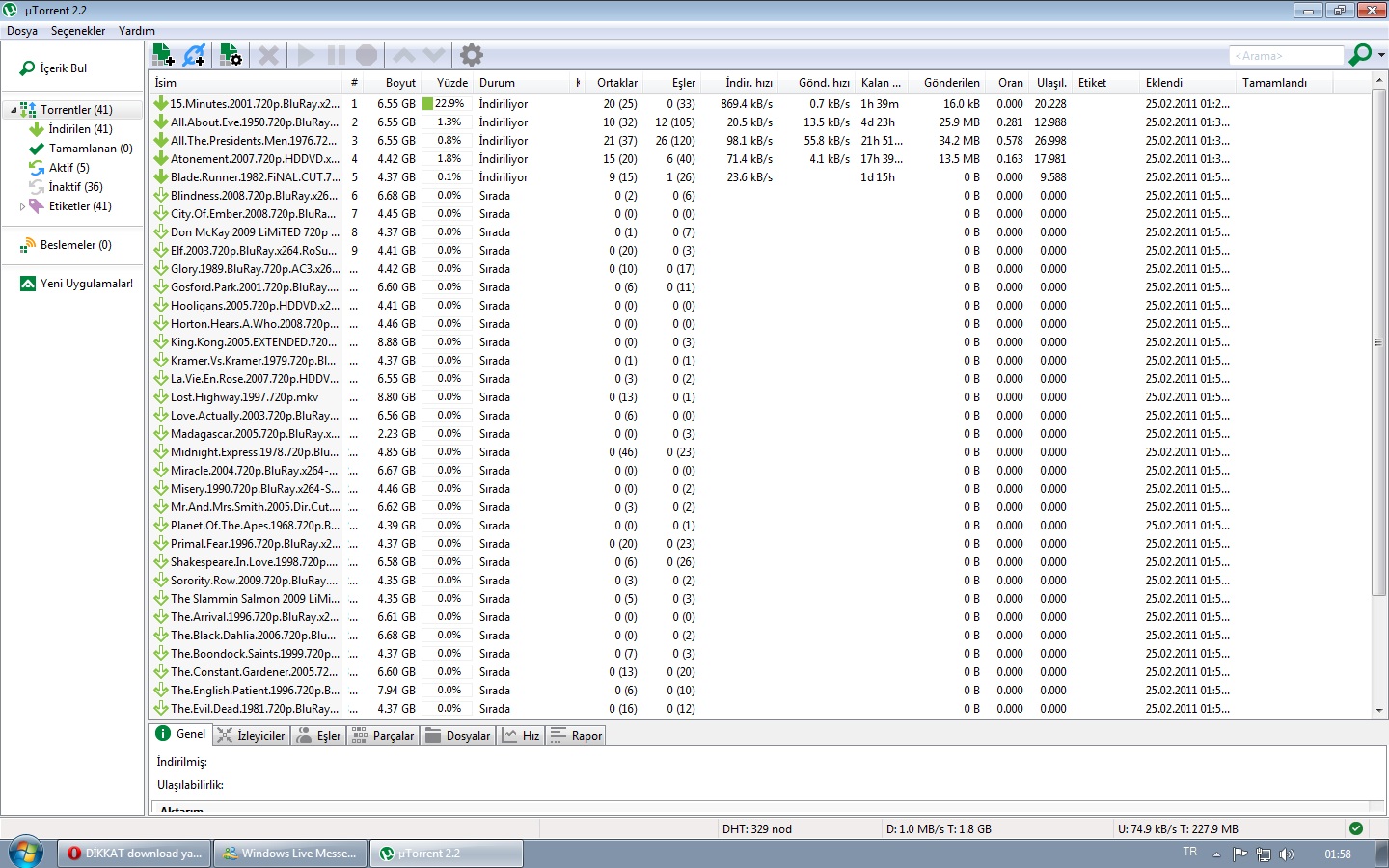This screenshot has width=1389, height=868.
Task: Switch to the Parçalar tab
Action: (383, 736)
